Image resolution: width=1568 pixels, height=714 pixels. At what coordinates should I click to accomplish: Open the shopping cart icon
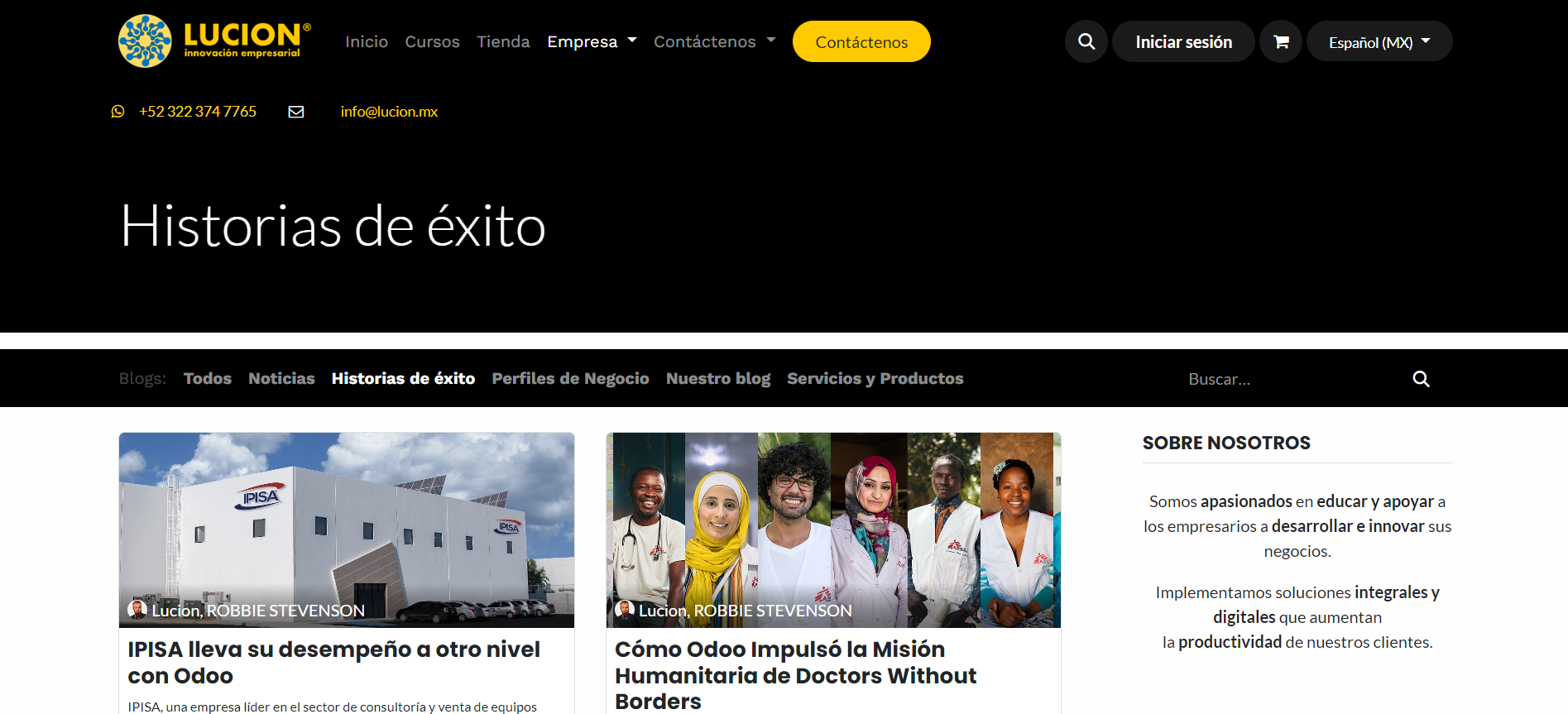(1281, 41)
